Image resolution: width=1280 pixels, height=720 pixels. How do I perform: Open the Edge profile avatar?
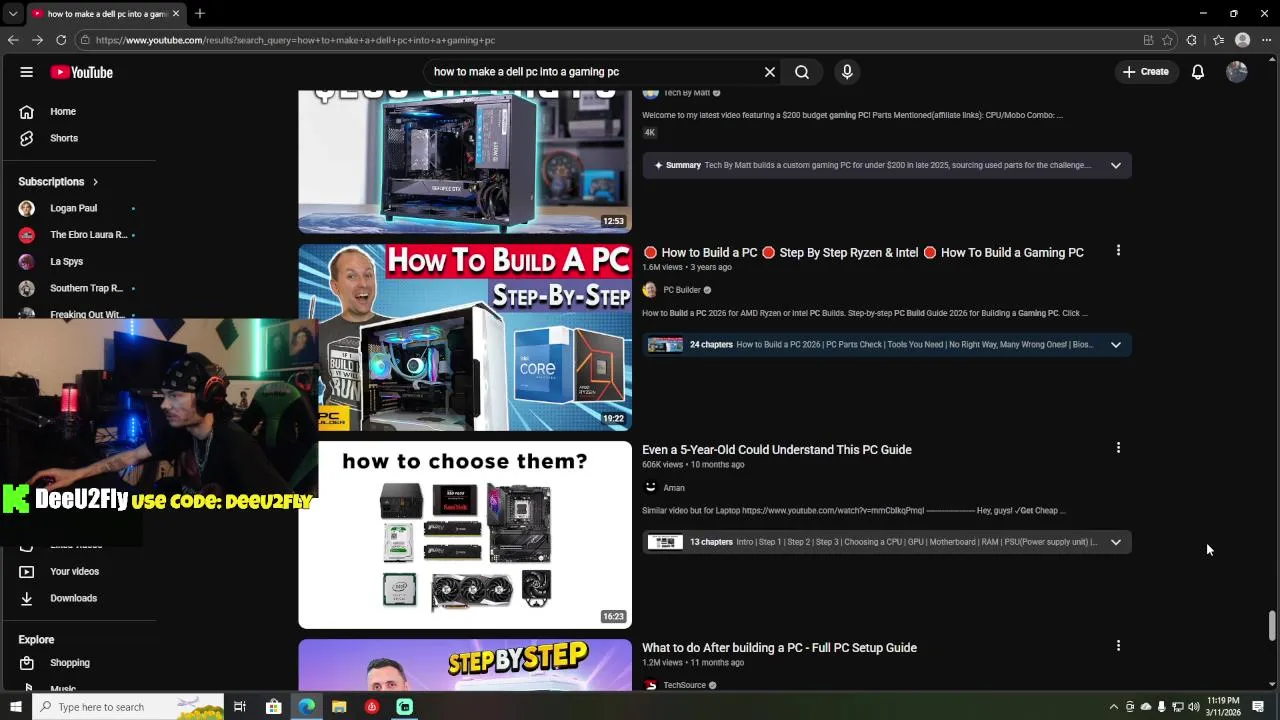point(1243,40)
